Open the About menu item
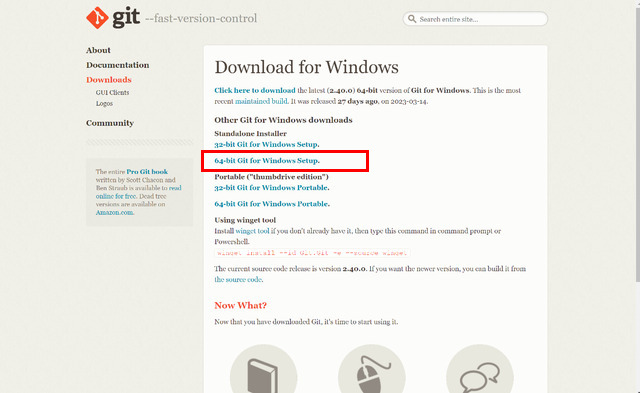This screenshot has height=393, width=640. click(x=98, y=50)
